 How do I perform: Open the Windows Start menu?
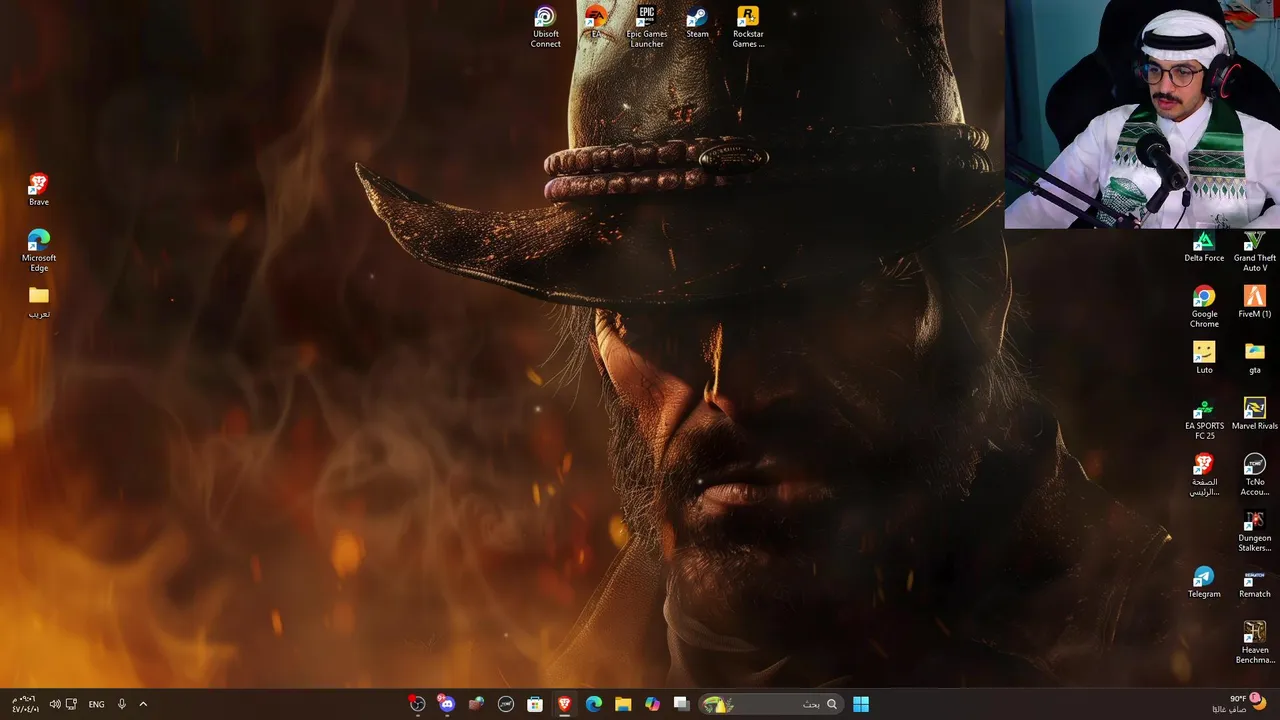tap(861, 704)
